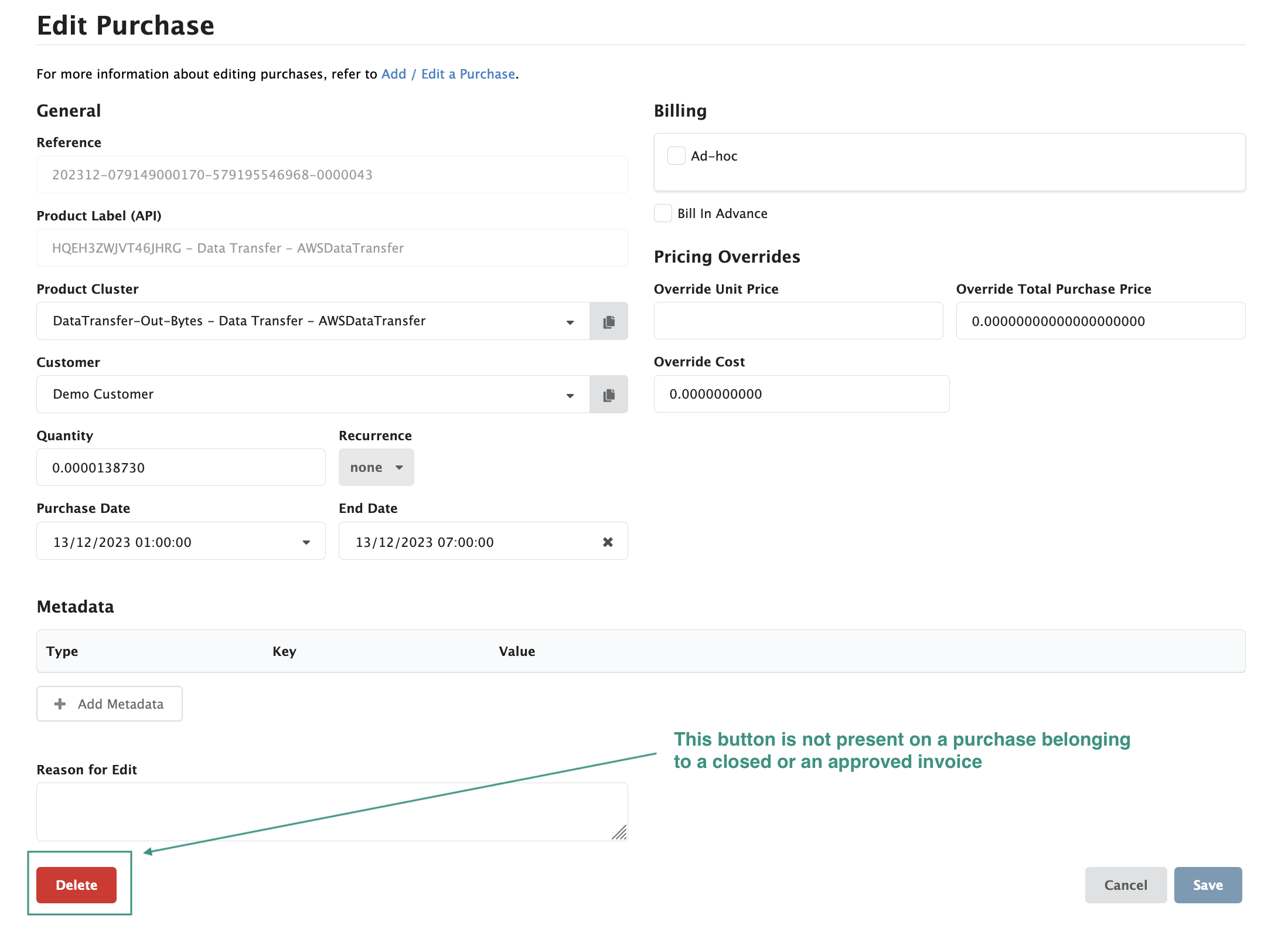Copy the Demo Customer value
1288x925 pixels.
[608, 394]
